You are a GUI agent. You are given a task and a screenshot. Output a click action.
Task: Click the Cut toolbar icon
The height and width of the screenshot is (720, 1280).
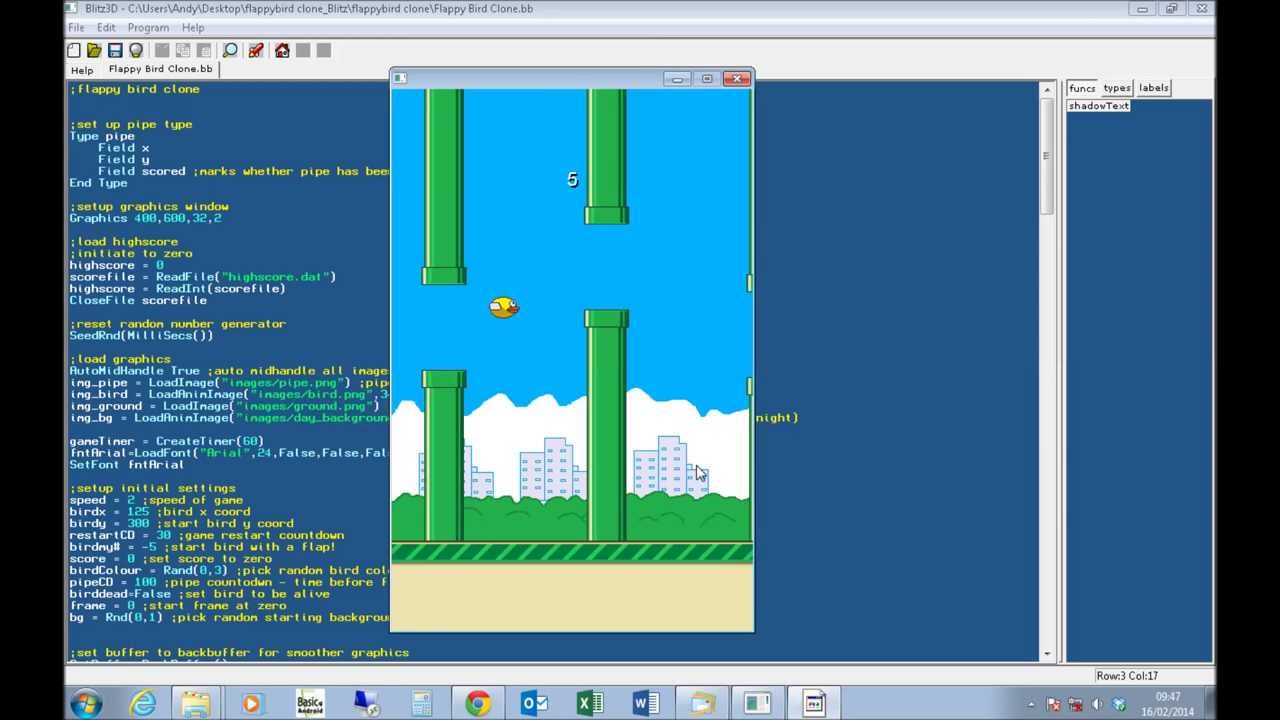pyautogui.click(x=162, y=50)
